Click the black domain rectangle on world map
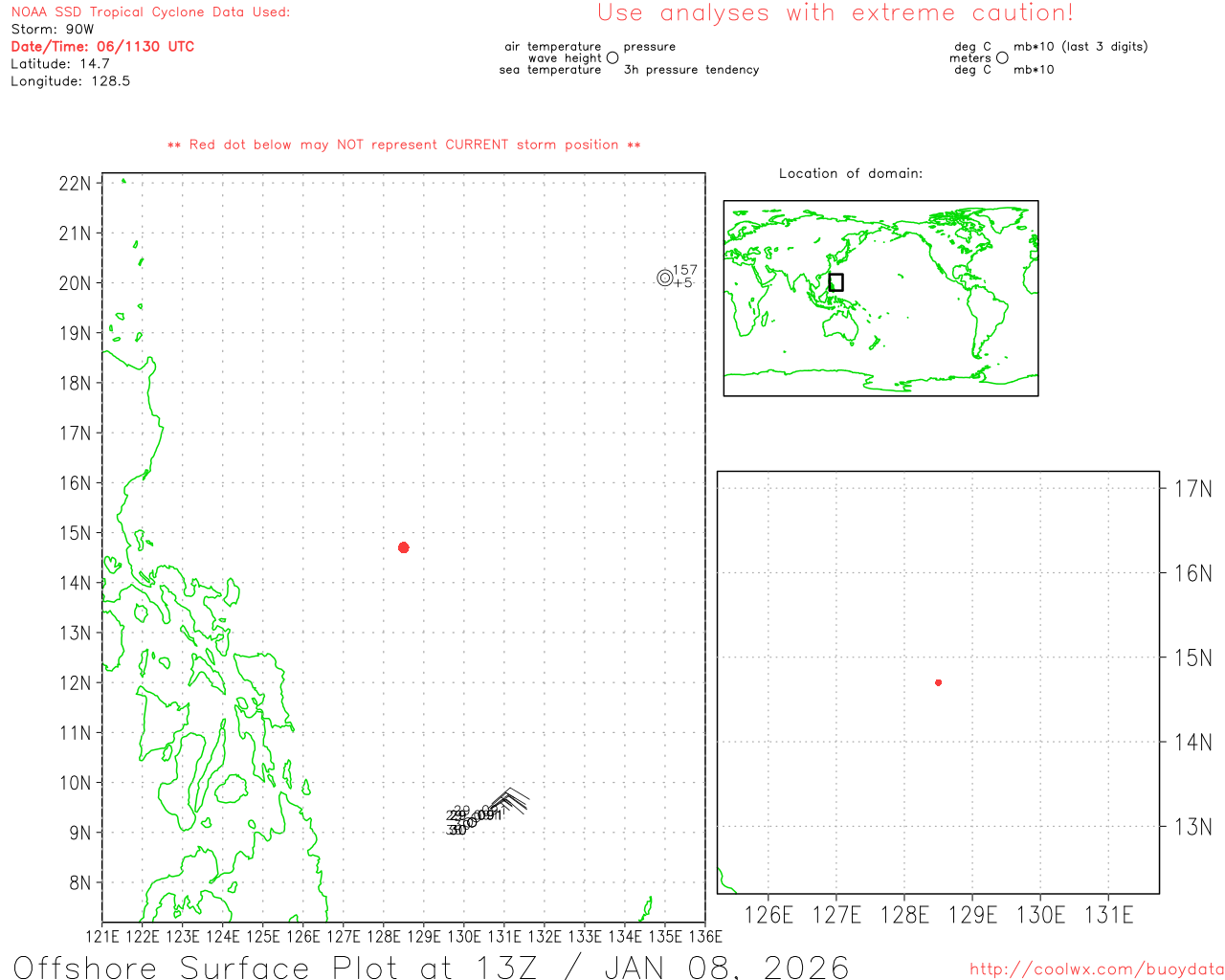The height and width of the screenshot is (980, 1225). point(835,282)
